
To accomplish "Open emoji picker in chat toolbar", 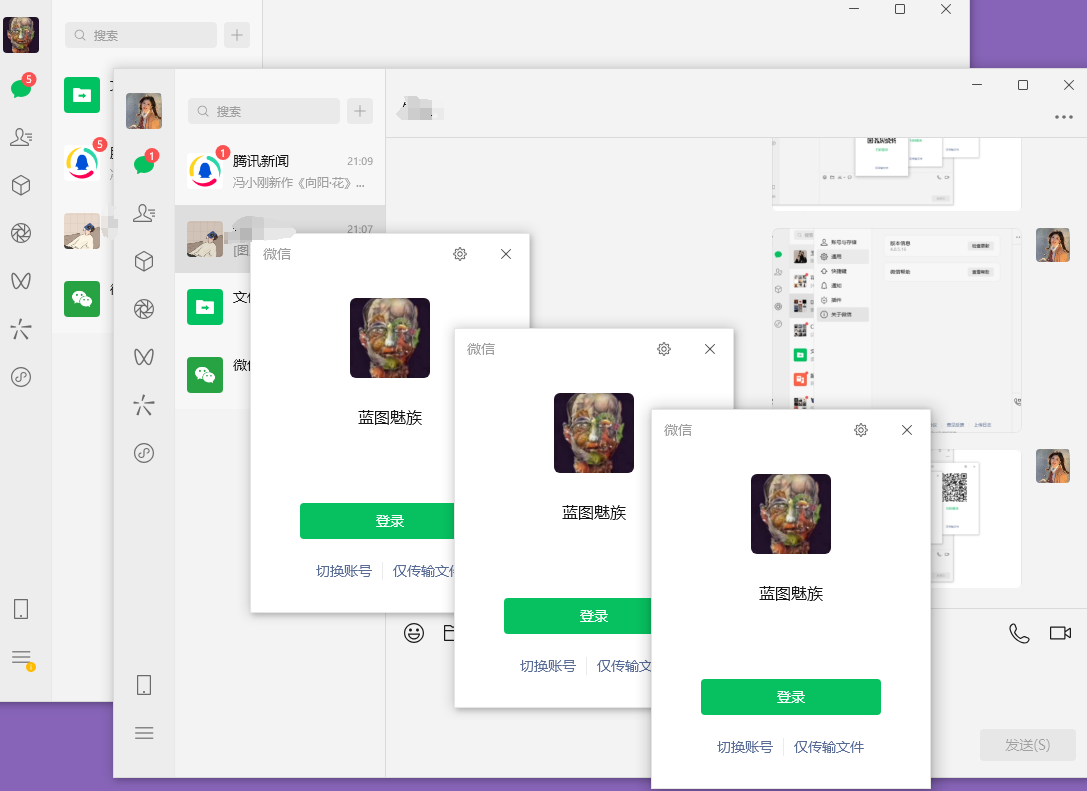I will (414, 633).
